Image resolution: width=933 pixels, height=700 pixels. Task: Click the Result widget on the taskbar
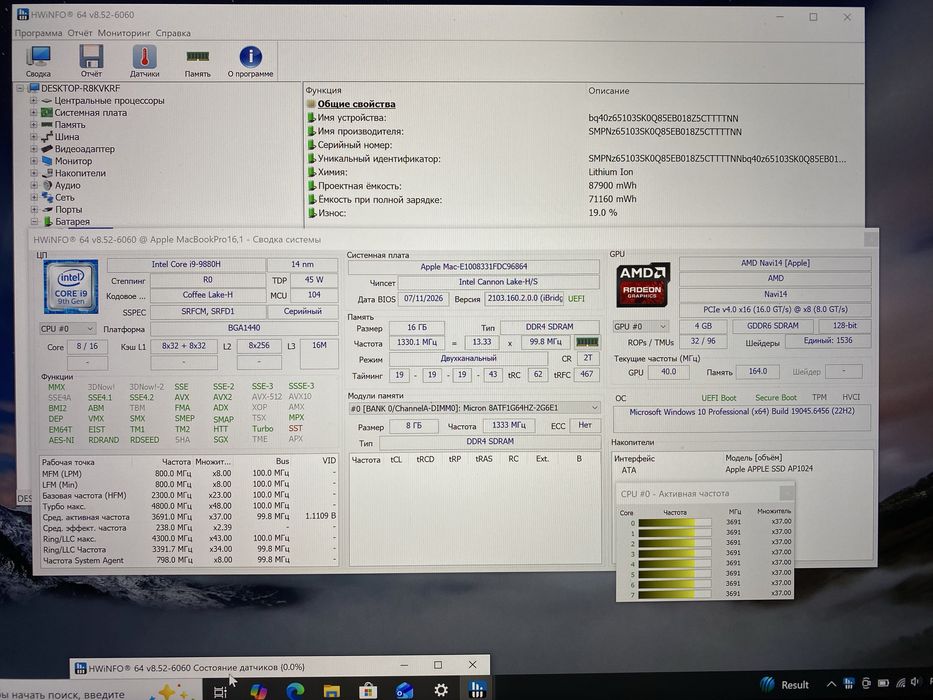pos(785,684)
